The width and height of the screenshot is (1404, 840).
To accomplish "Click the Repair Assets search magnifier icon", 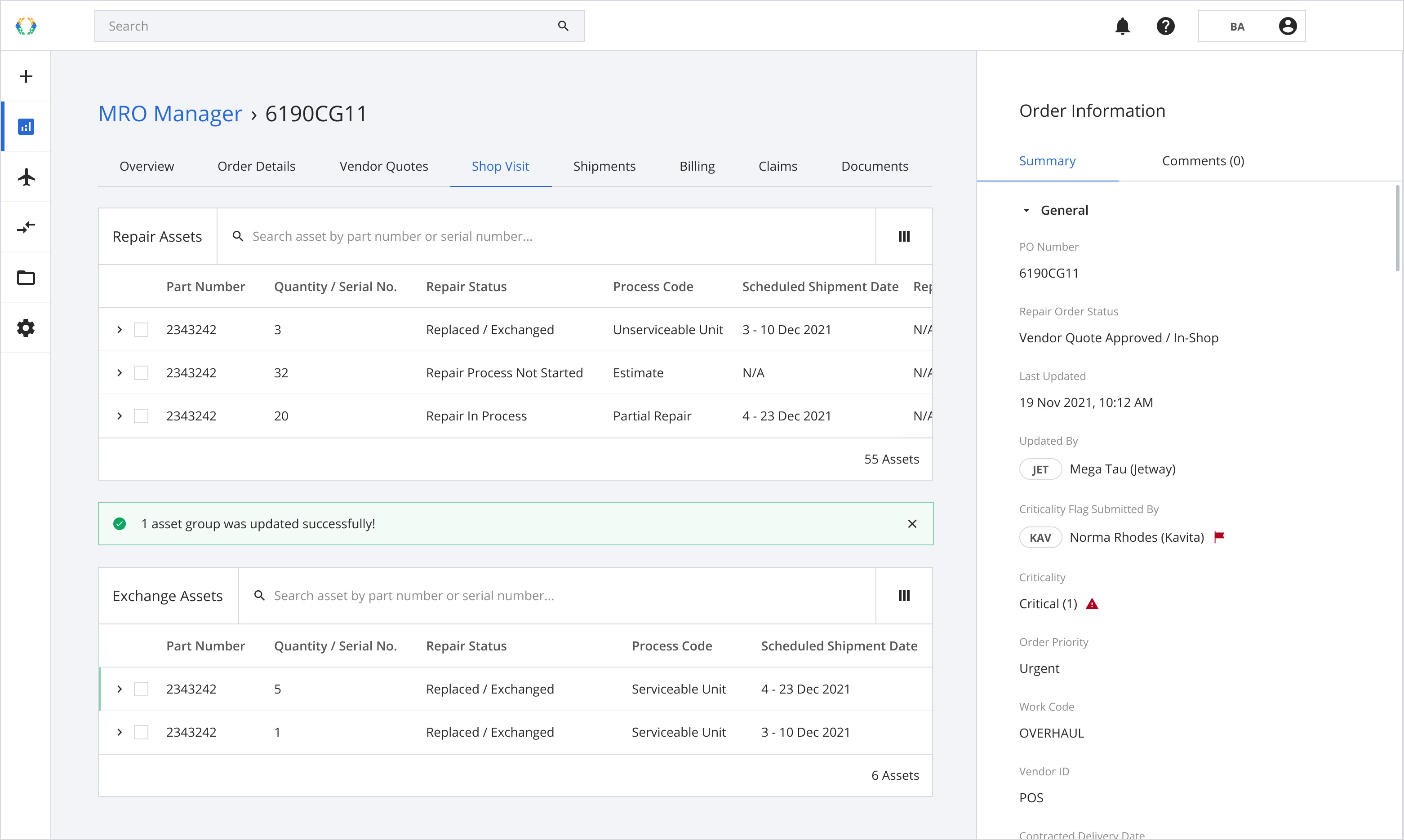I will (238, 237).
